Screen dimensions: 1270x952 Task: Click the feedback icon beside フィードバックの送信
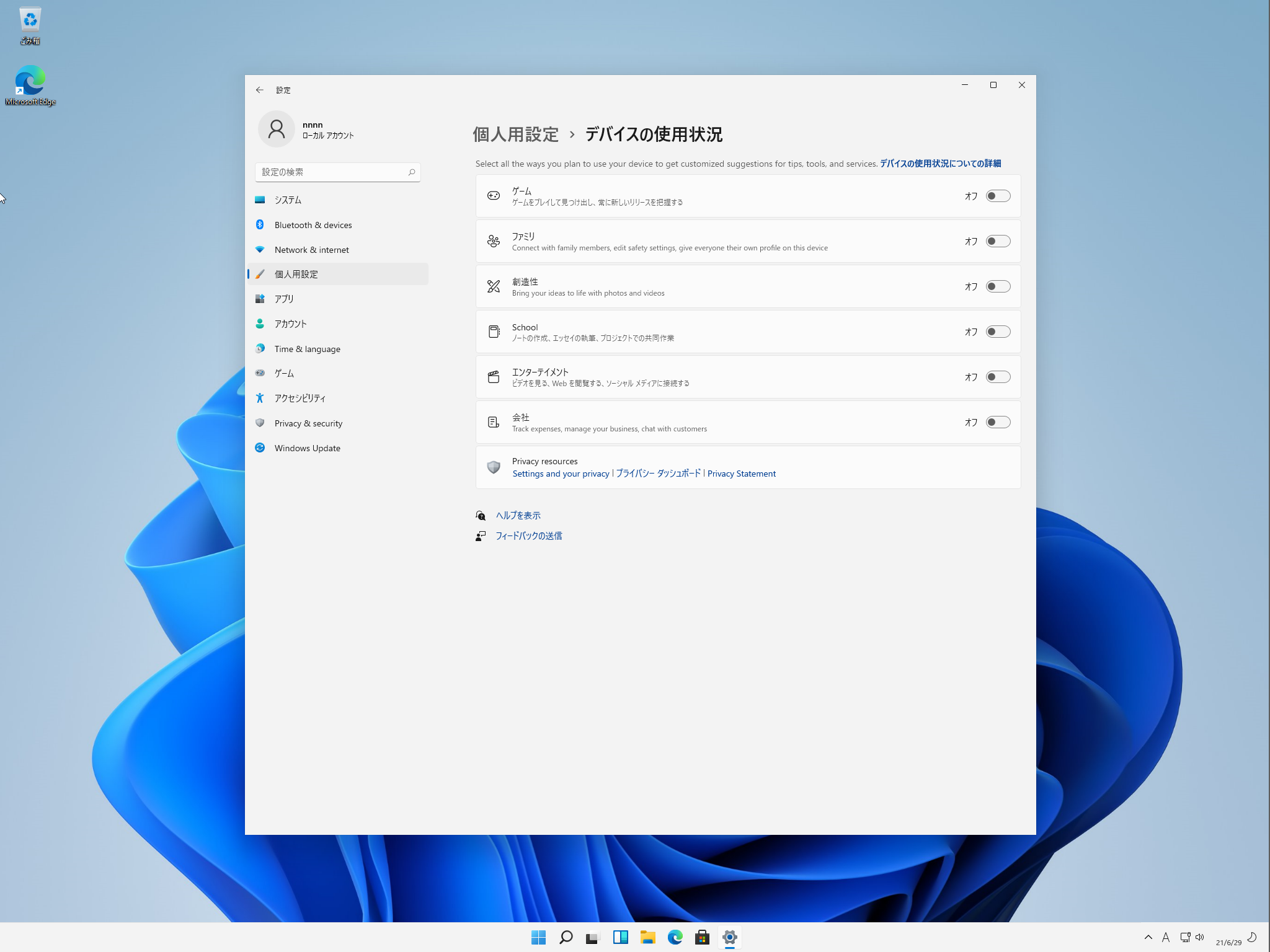(481, 535)
